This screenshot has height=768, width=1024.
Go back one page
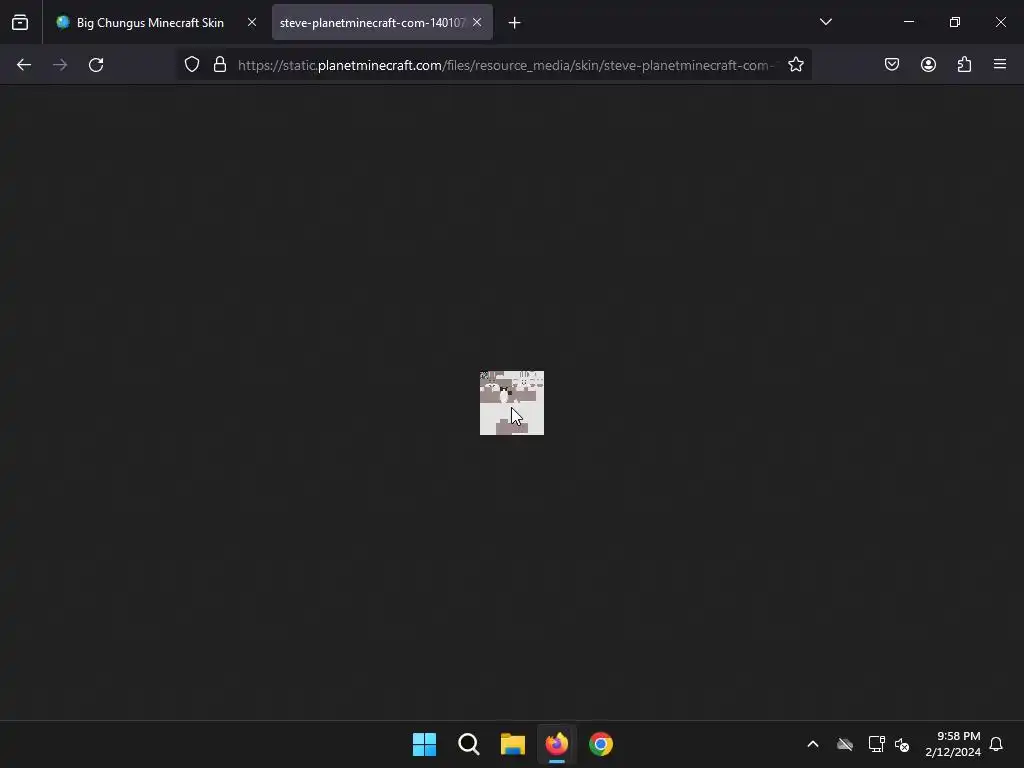24,65
